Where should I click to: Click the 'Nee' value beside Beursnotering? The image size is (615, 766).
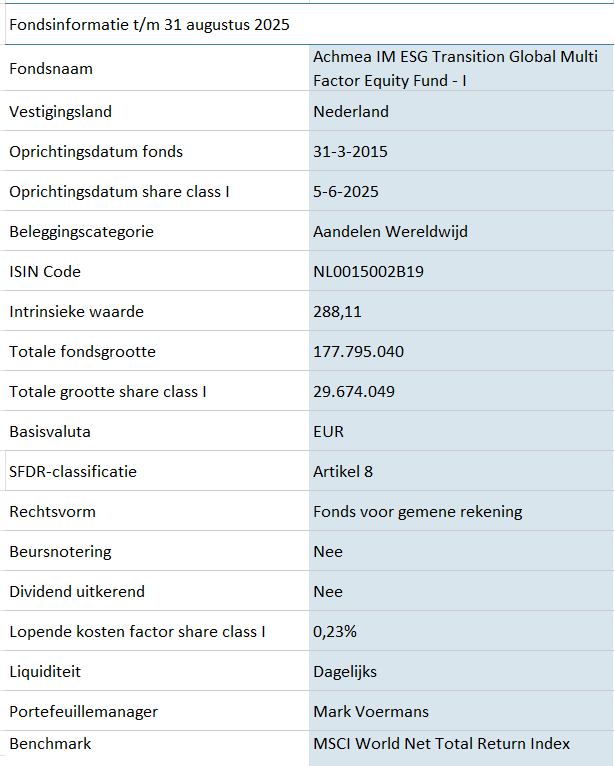pos(328,552)
